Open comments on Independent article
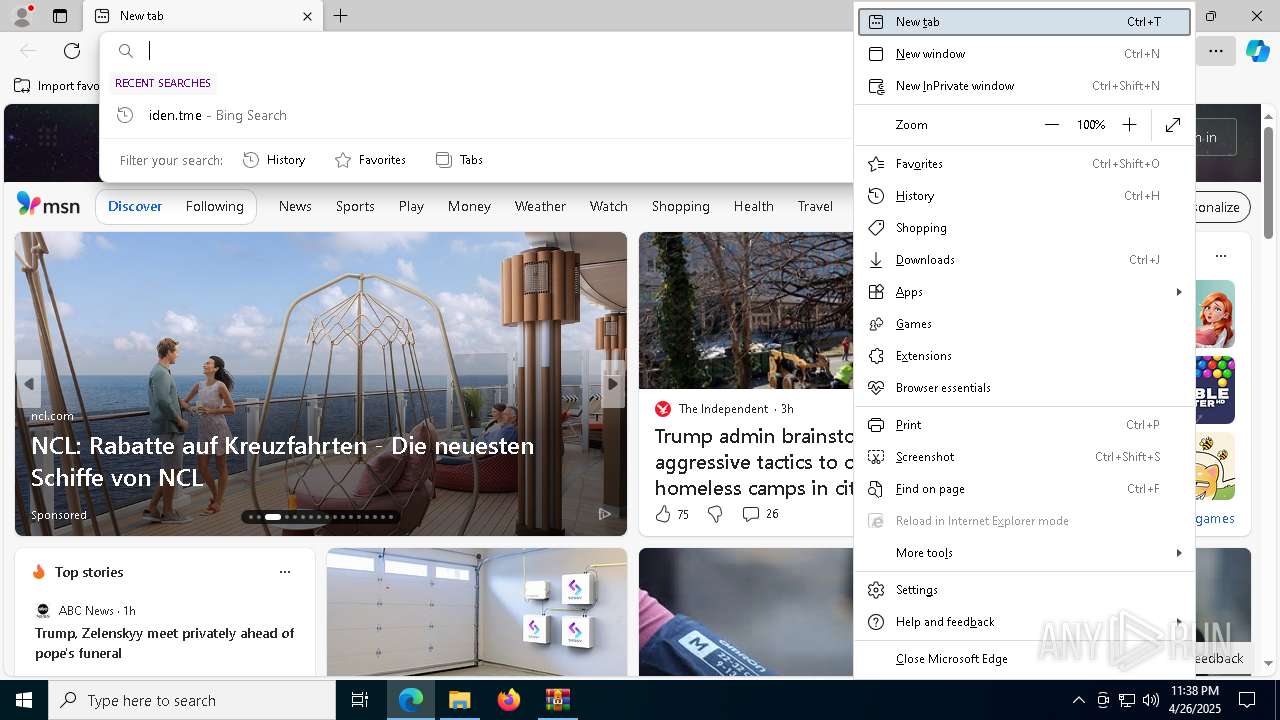The image size is (1280, 720). [x=760, y=514]
